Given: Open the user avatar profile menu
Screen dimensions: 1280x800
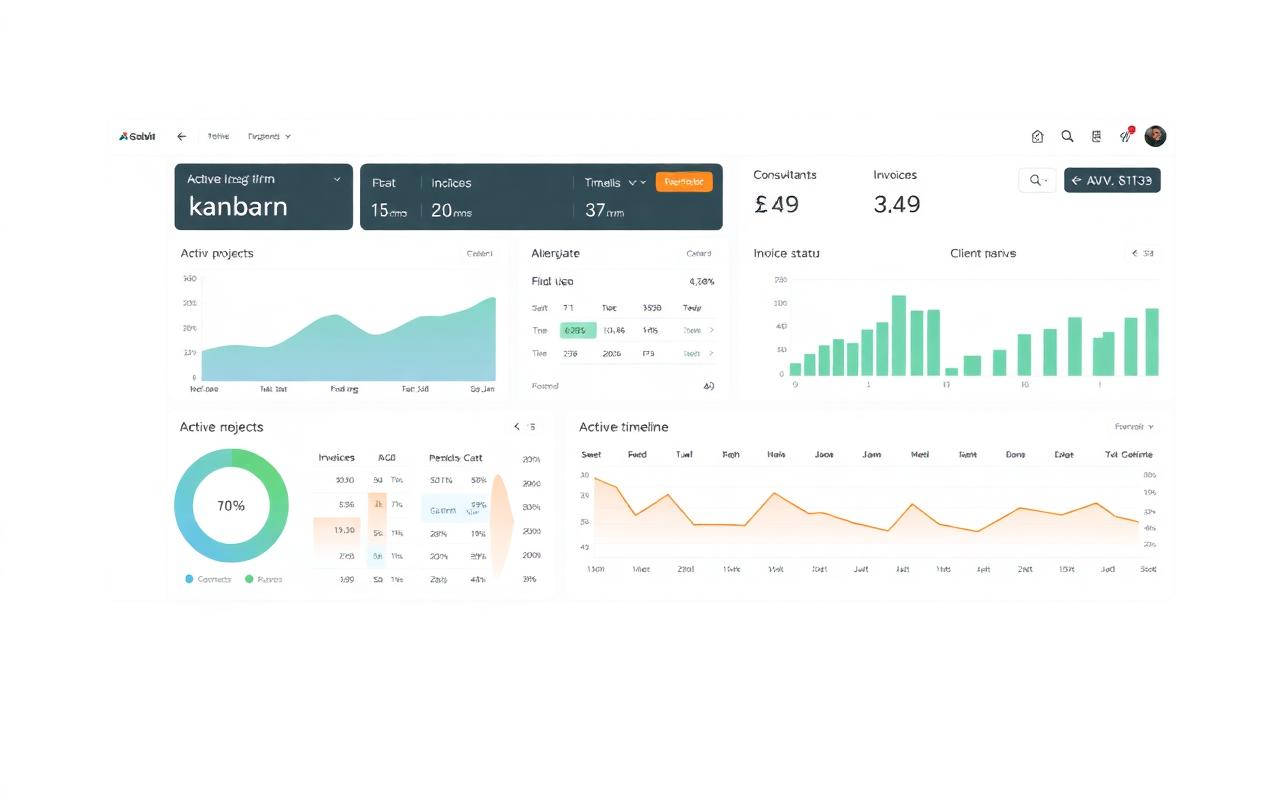Looking at the screenshot, I should coord(1155,136).
